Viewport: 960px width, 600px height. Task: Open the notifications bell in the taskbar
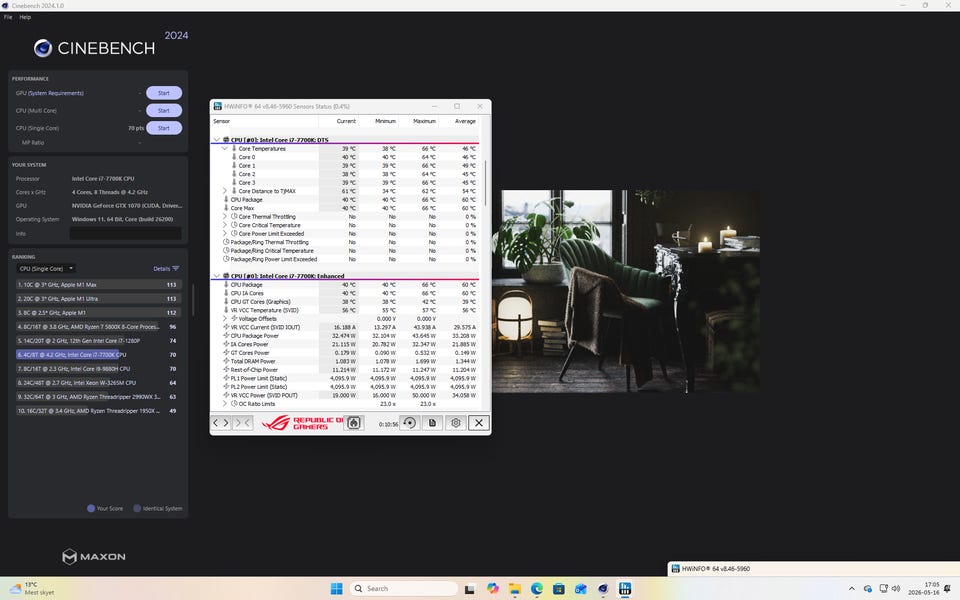(x=947, y=588)
